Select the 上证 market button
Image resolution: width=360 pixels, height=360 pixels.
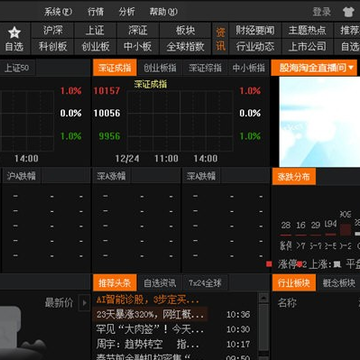[x=95, y=31]
